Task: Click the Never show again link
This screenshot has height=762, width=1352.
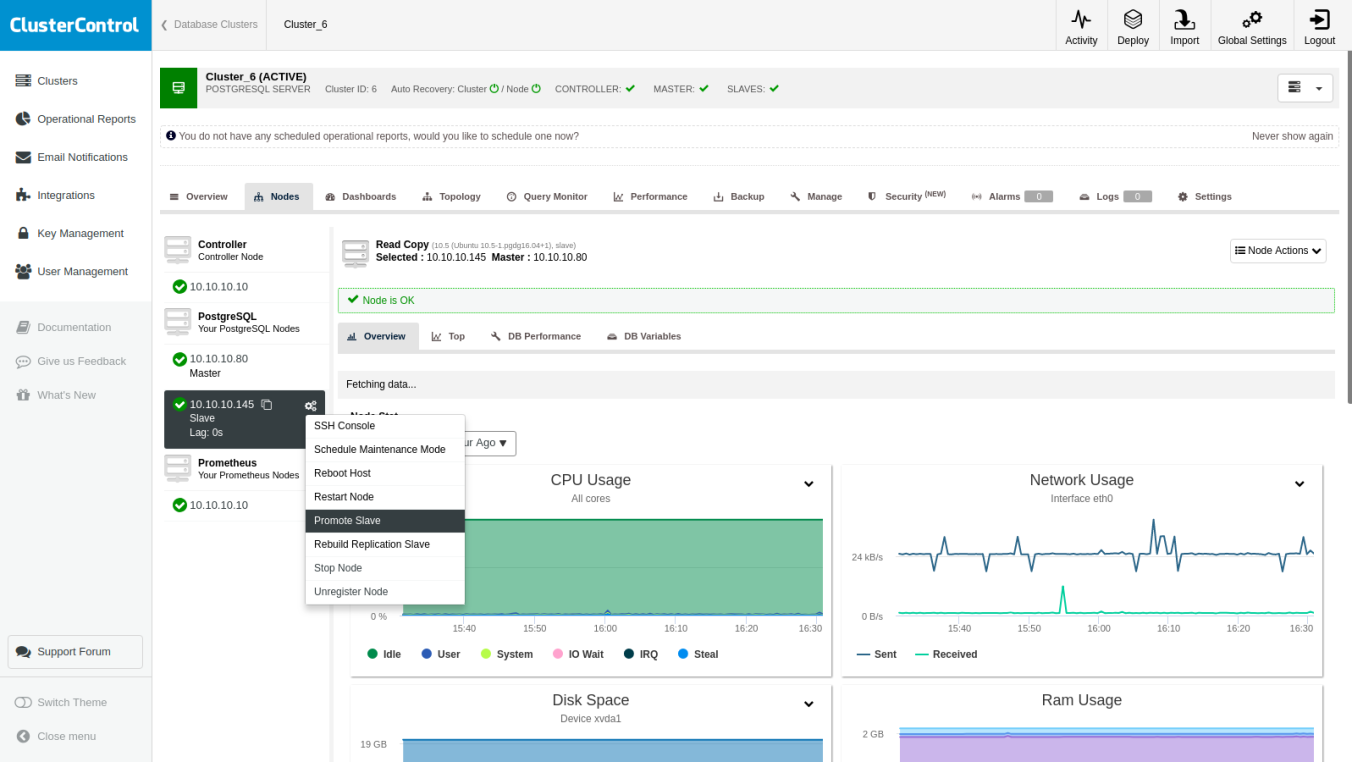Action: [1292, 136]
